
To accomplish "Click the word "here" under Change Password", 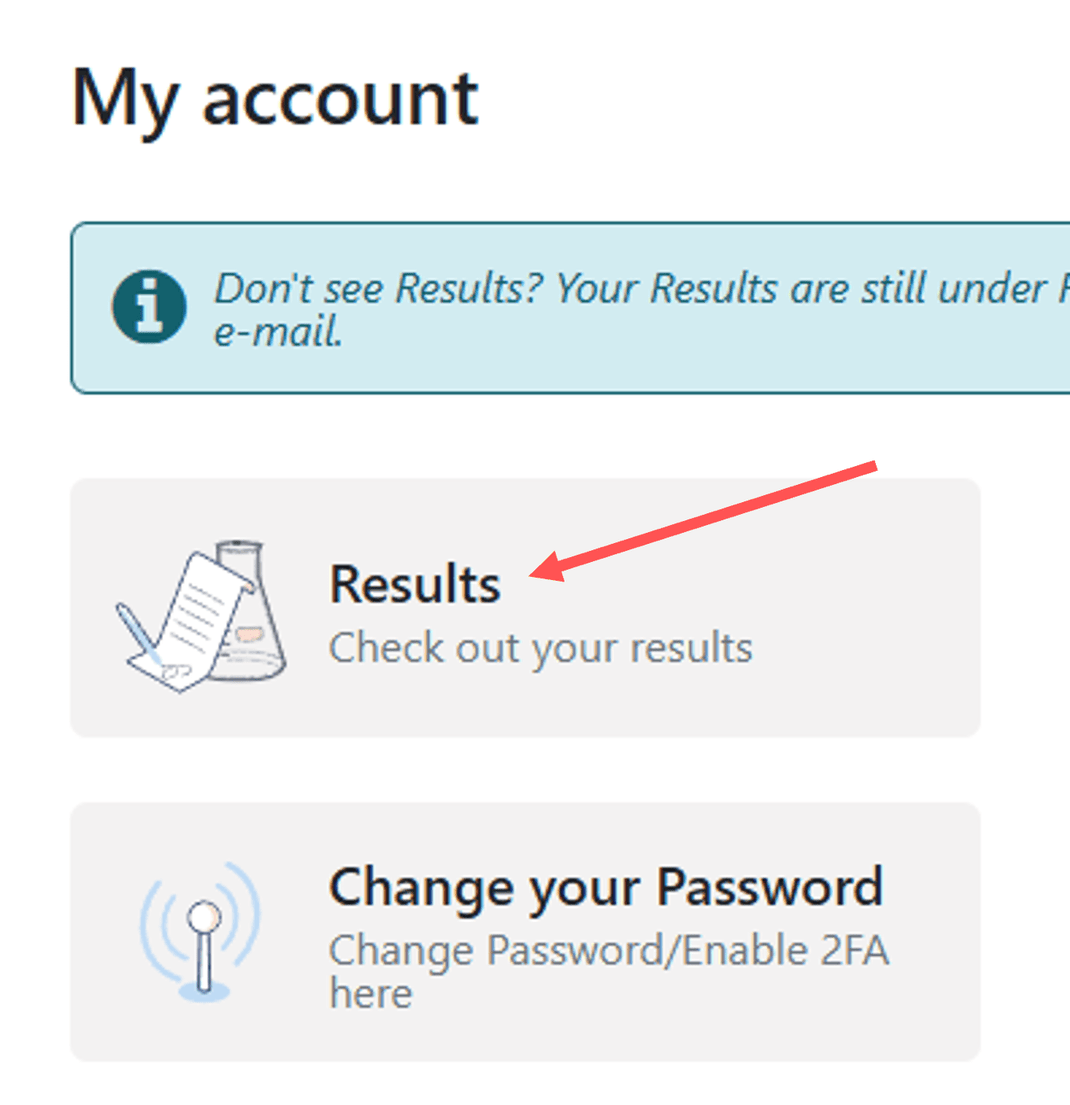I will point(370,994).
